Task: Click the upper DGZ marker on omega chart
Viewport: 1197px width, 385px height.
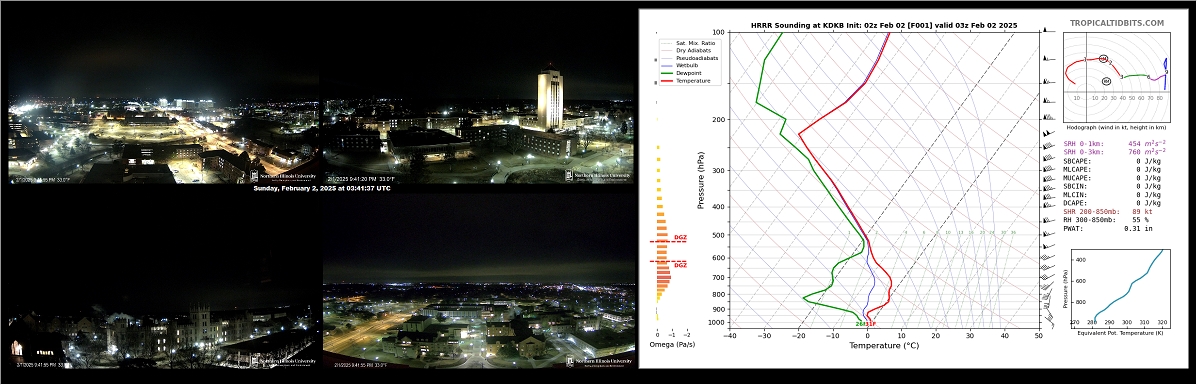Action: point(679,238)
